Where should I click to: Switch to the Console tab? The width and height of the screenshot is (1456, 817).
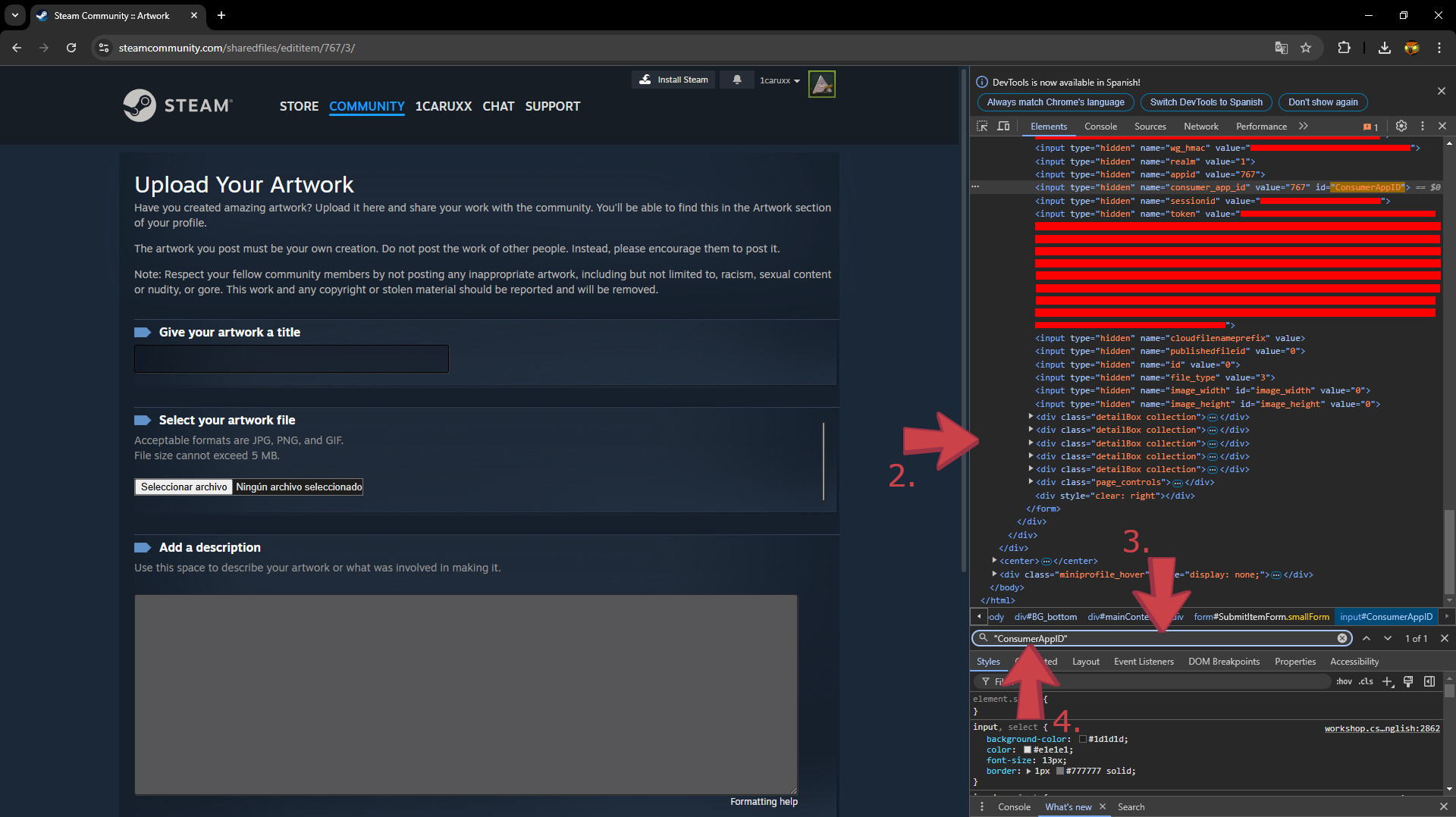[1100, 127]
